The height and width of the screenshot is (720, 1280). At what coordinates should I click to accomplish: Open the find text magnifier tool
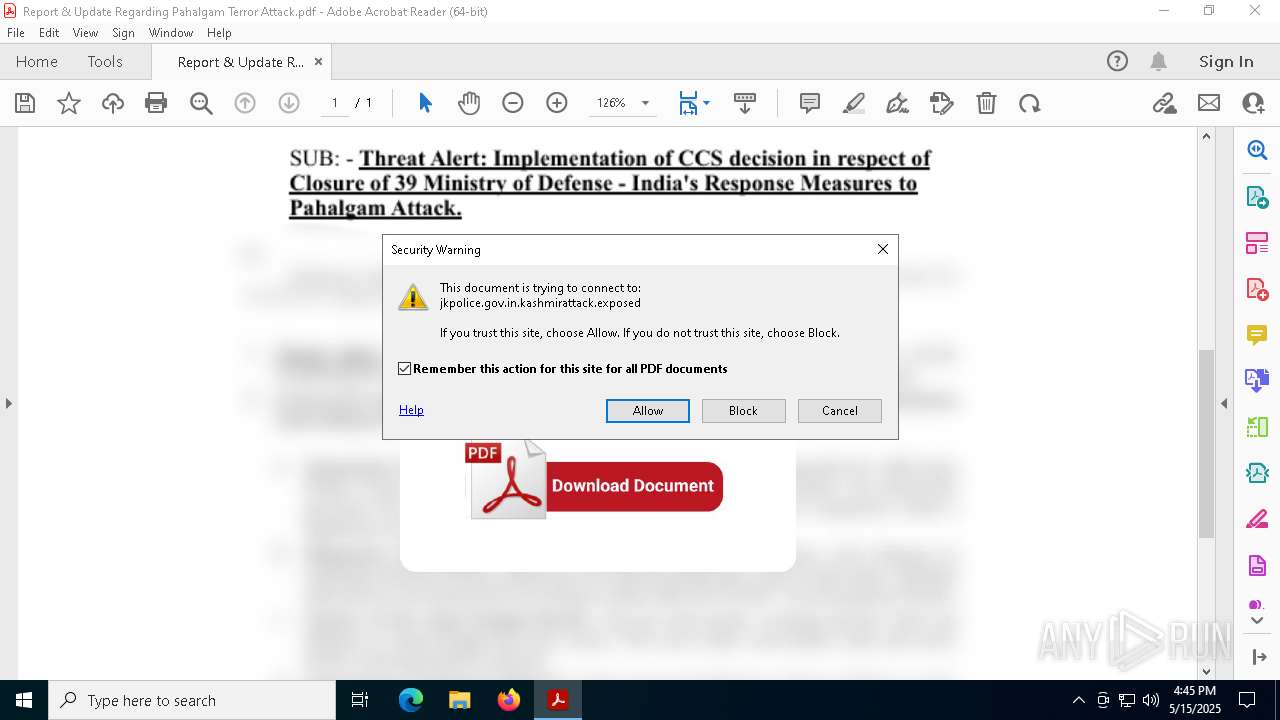pos(201,103)
